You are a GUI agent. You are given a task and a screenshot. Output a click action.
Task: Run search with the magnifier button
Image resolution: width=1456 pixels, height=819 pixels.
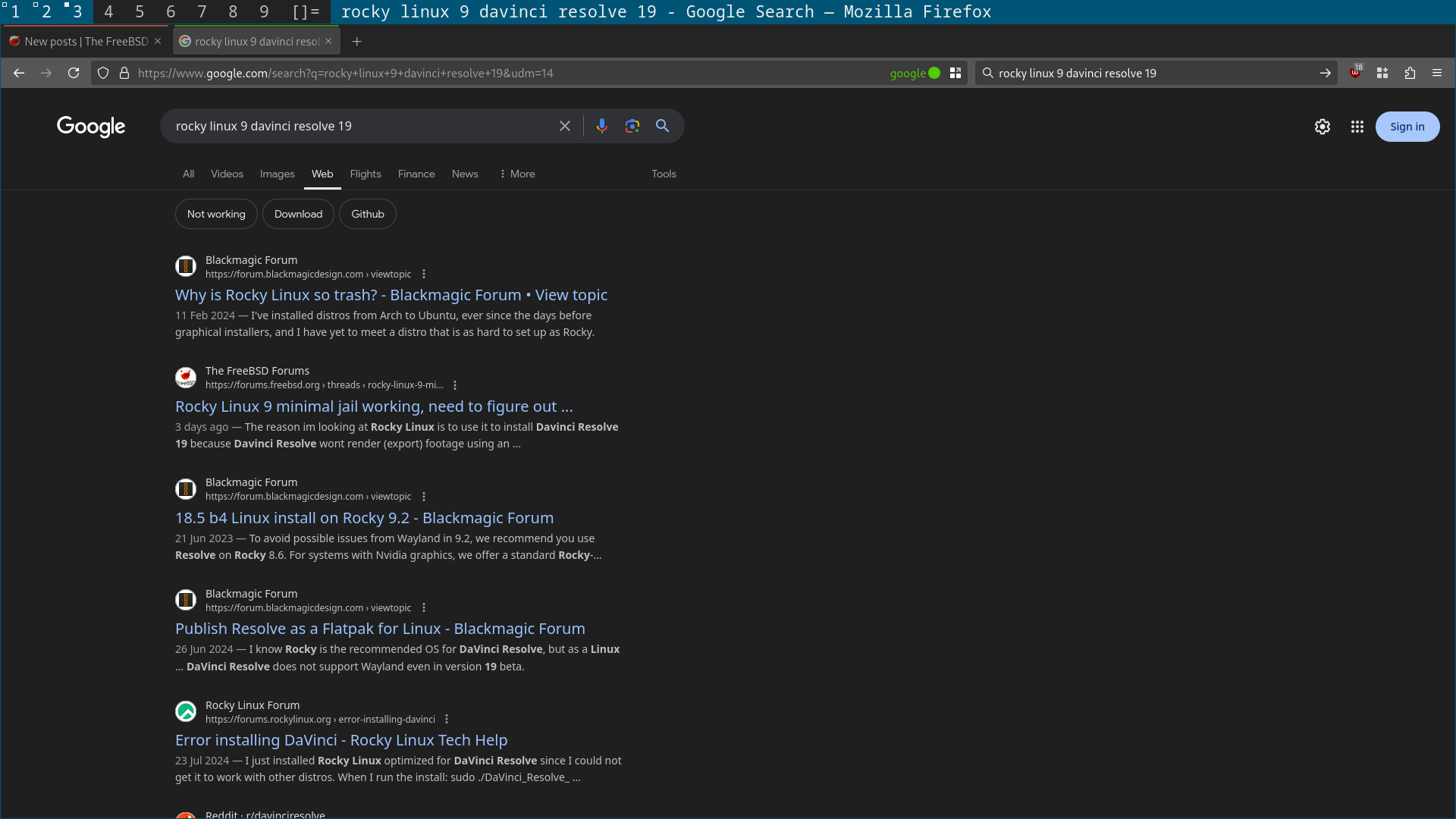663,126
